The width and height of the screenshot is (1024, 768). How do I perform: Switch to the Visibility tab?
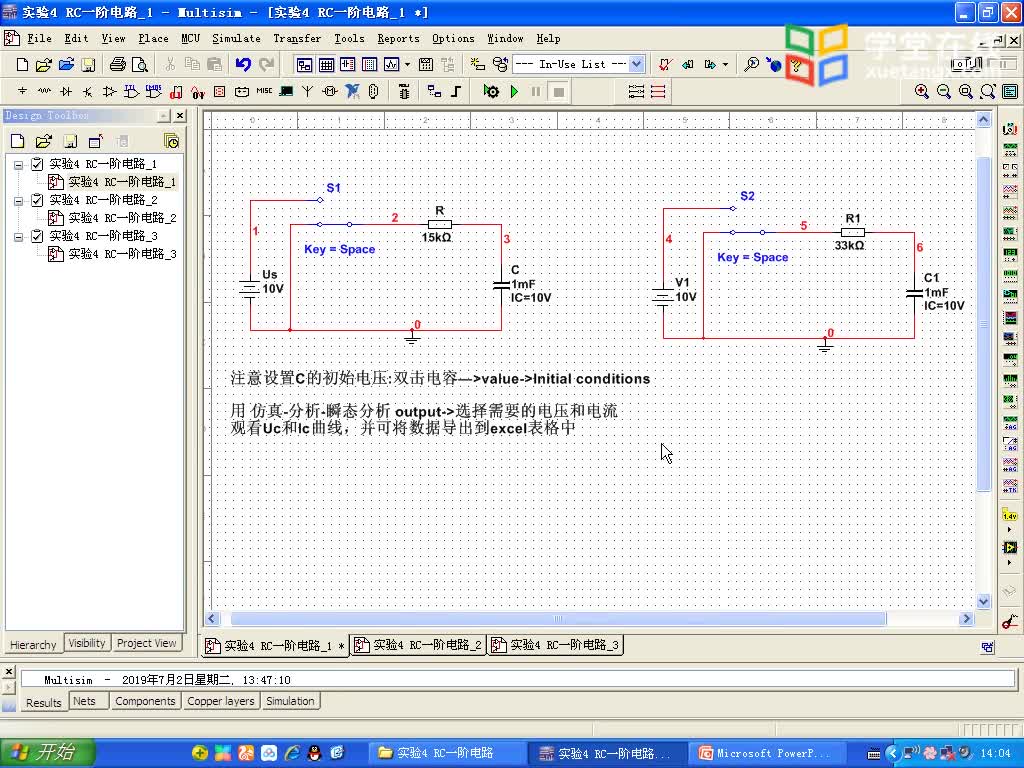(x=87, y=643)
